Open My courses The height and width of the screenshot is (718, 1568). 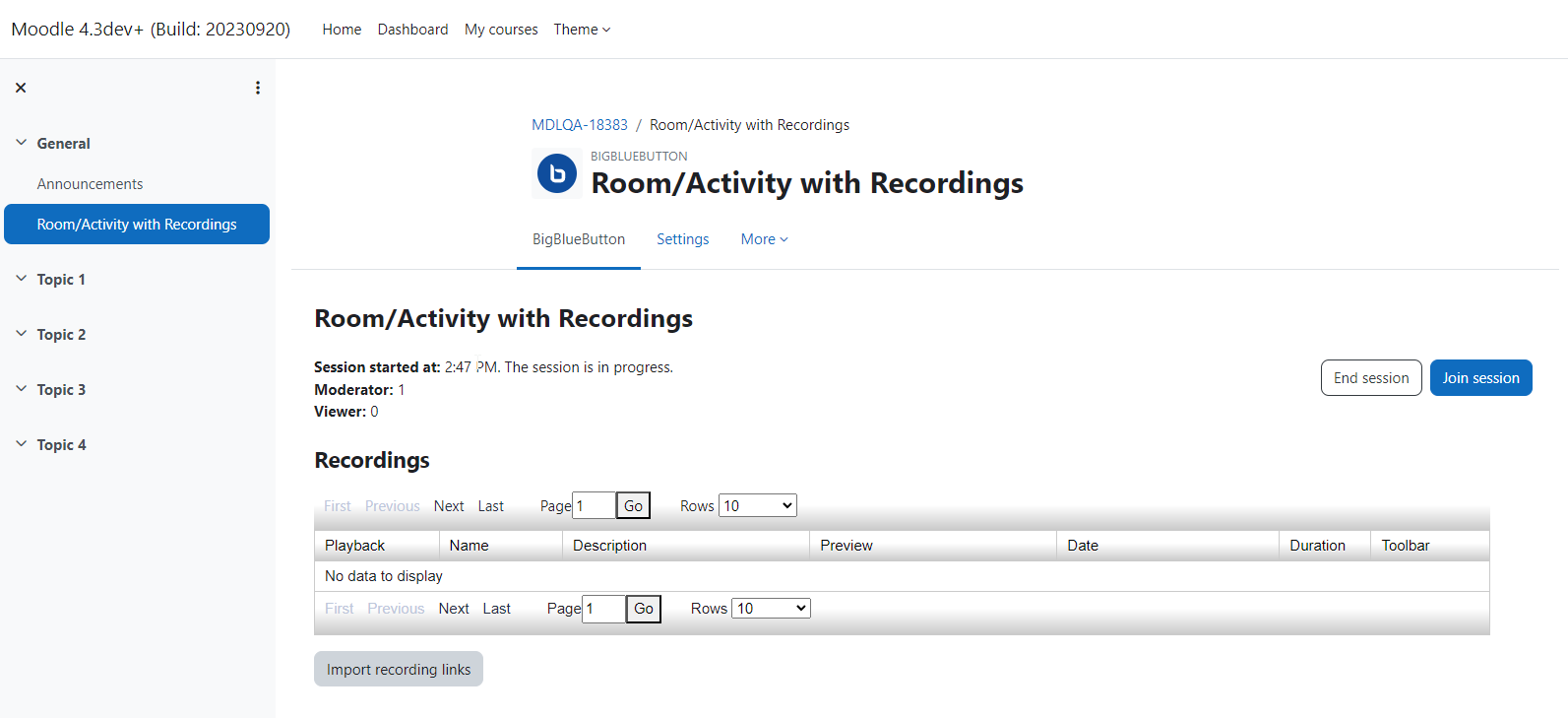[x=501, y=30]
